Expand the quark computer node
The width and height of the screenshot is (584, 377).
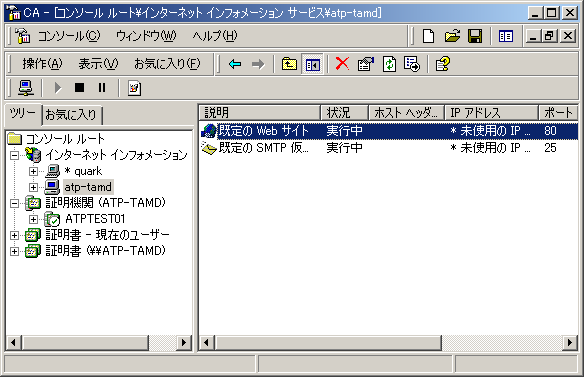[x=34, y=171]
